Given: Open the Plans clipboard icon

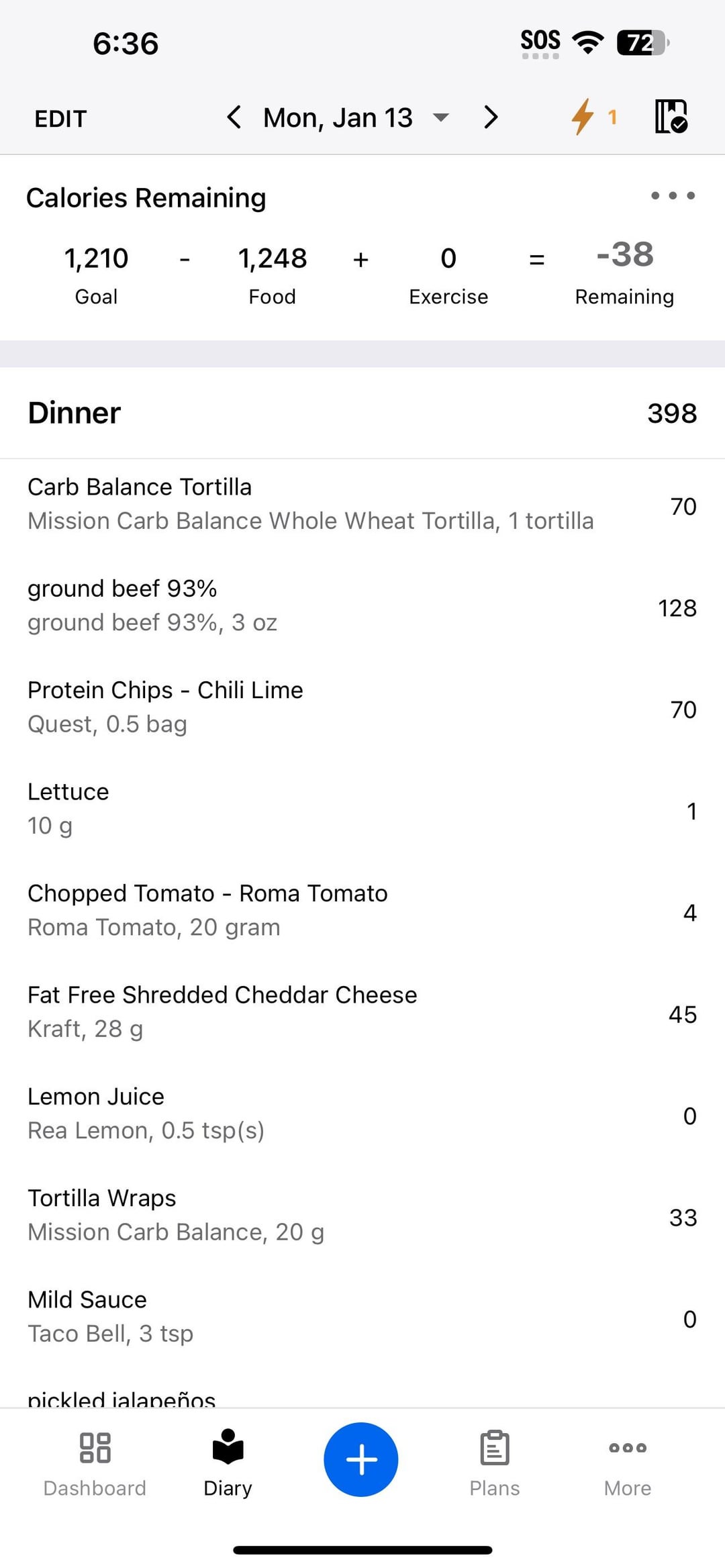Looking at the screenshot, I should [x=495, y=1447].
